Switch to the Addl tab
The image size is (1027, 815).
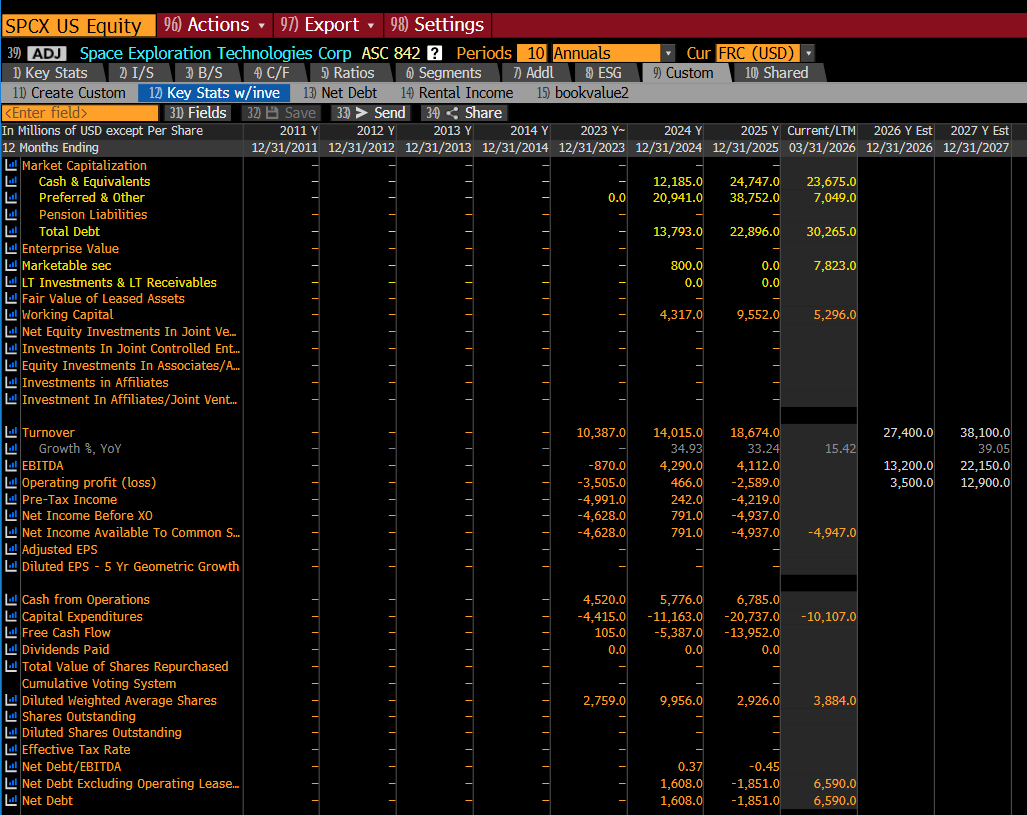pos(534,73)
